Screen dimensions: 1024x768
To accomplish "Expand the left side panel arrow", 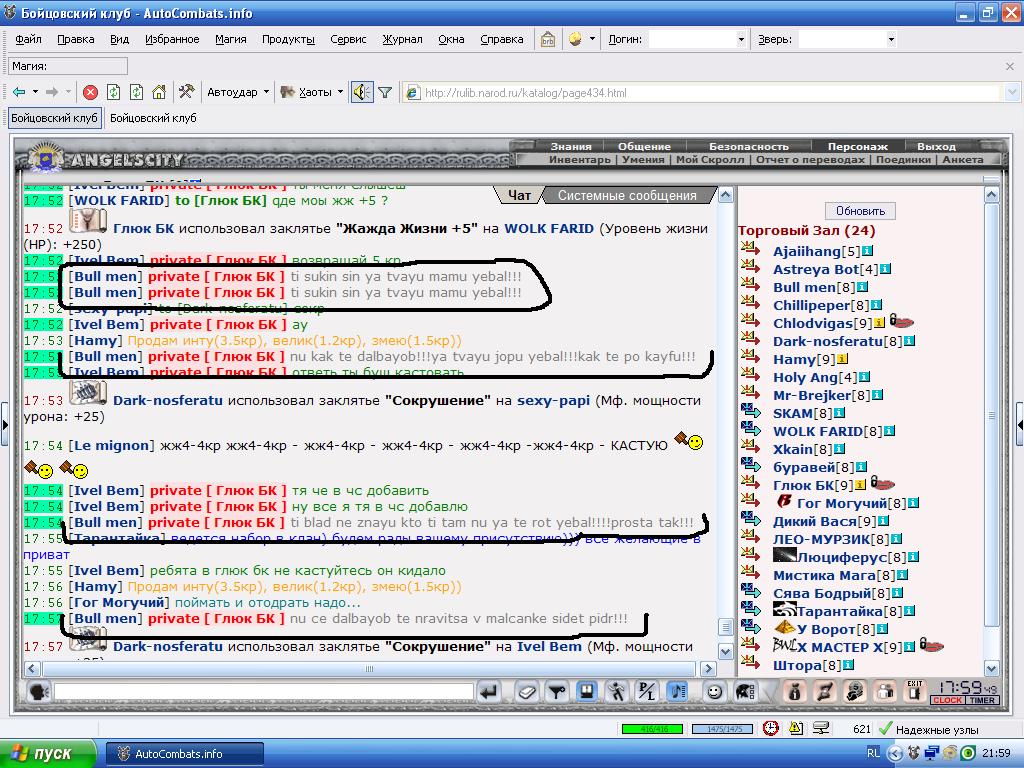I will click(5, 425).
